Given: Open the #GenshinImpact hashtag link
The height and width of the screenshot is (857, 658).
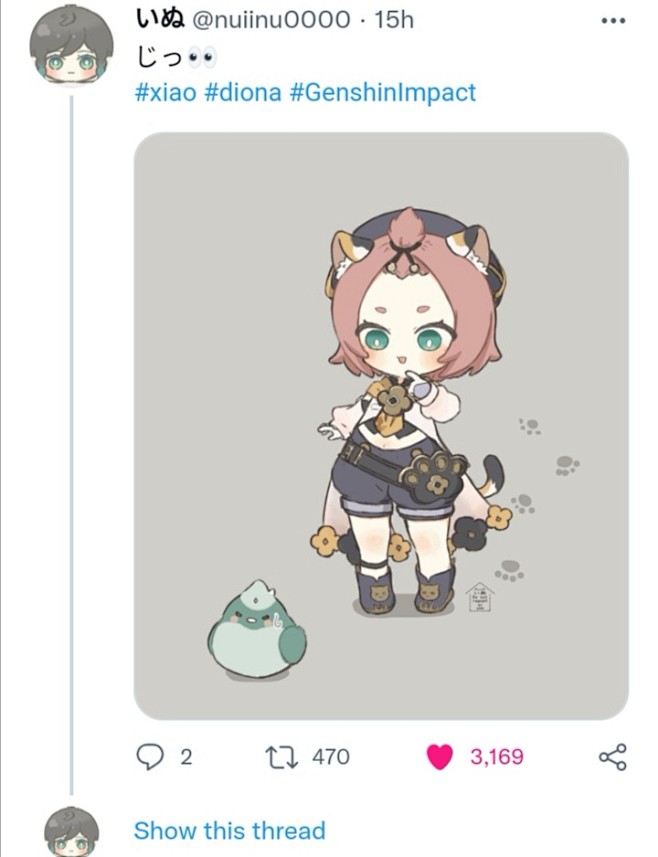Looking at the screenshot, I should [x=383, y=93].
